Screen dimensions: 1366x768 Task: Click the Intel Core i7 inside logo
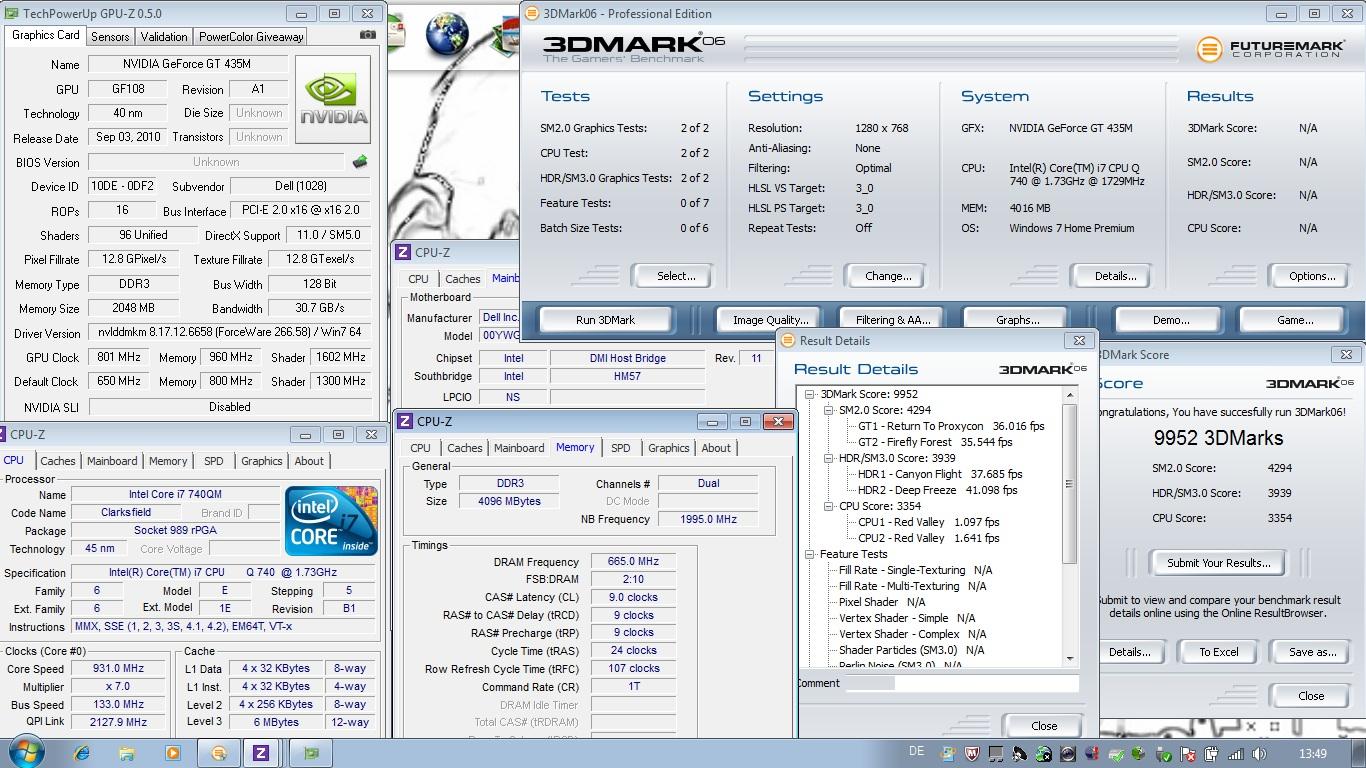pyautogui.click(x=331, y=520)
